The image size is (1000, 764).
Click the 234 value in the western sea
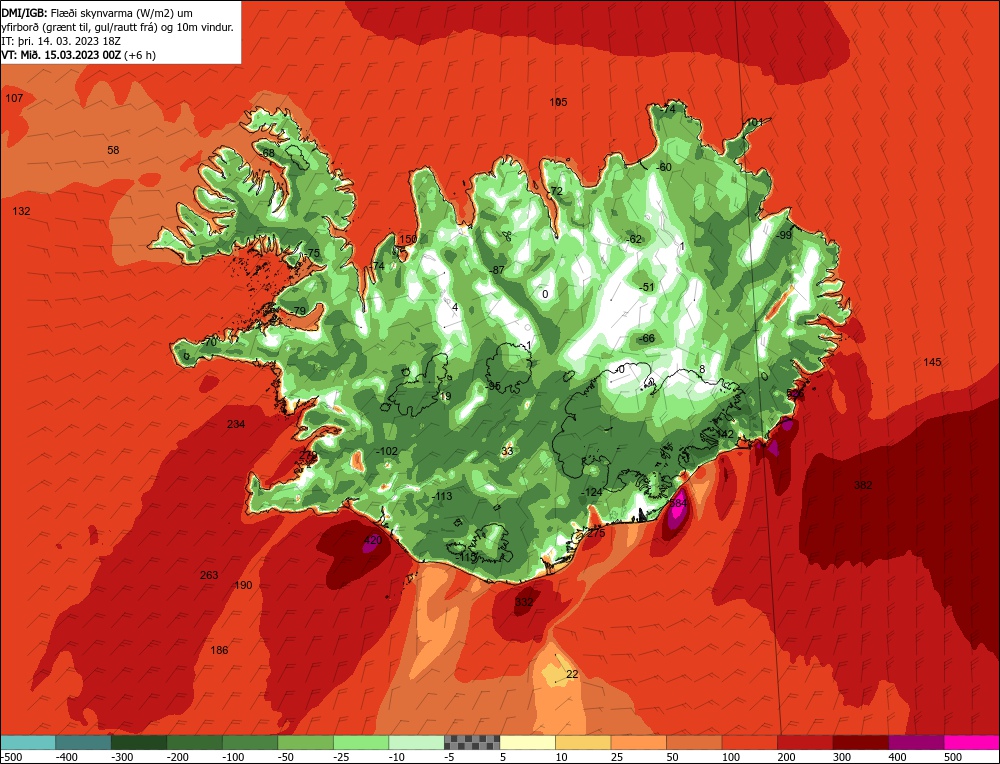click(x=236, y=424)
